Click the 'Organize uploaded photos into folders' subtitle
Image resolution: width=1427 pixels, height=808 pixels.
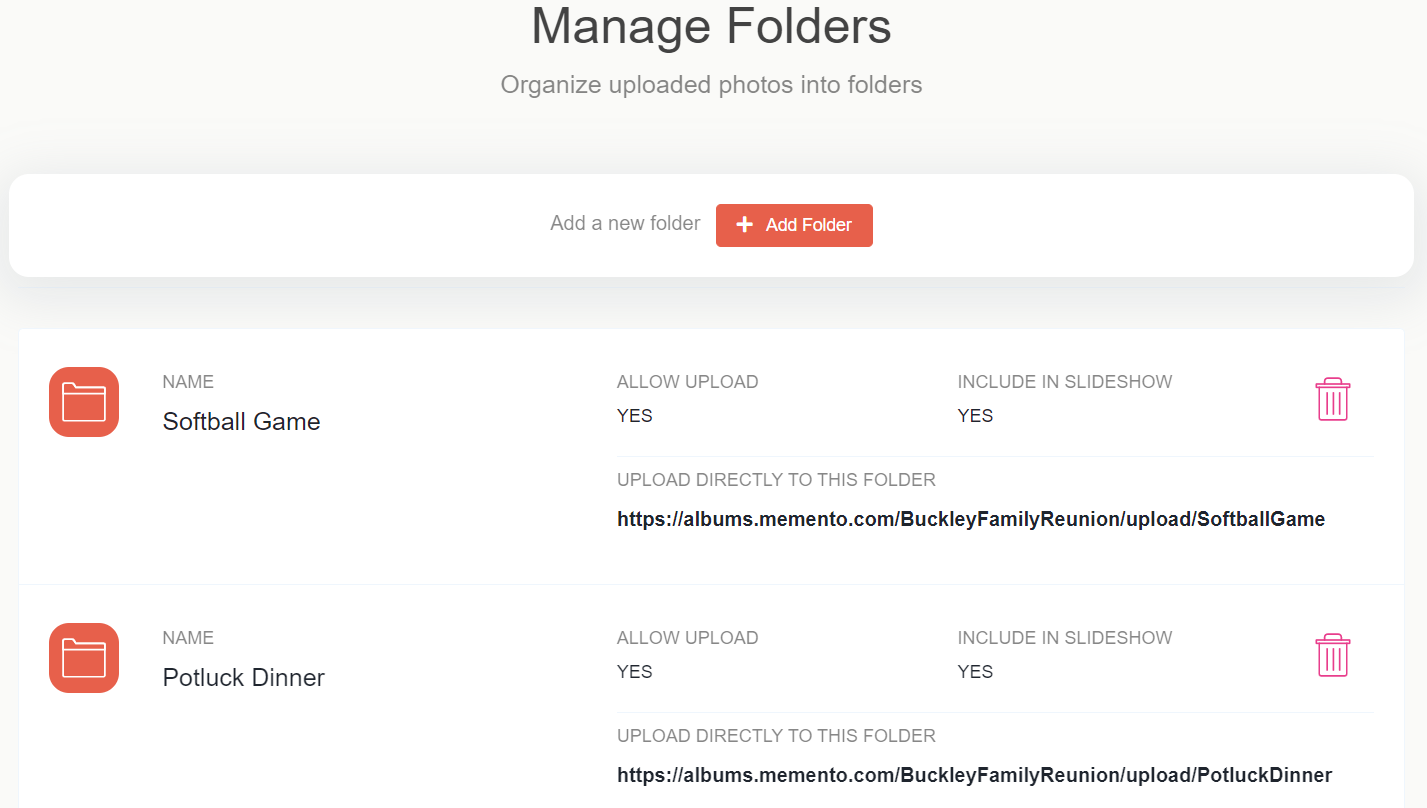tap(711, 85)
